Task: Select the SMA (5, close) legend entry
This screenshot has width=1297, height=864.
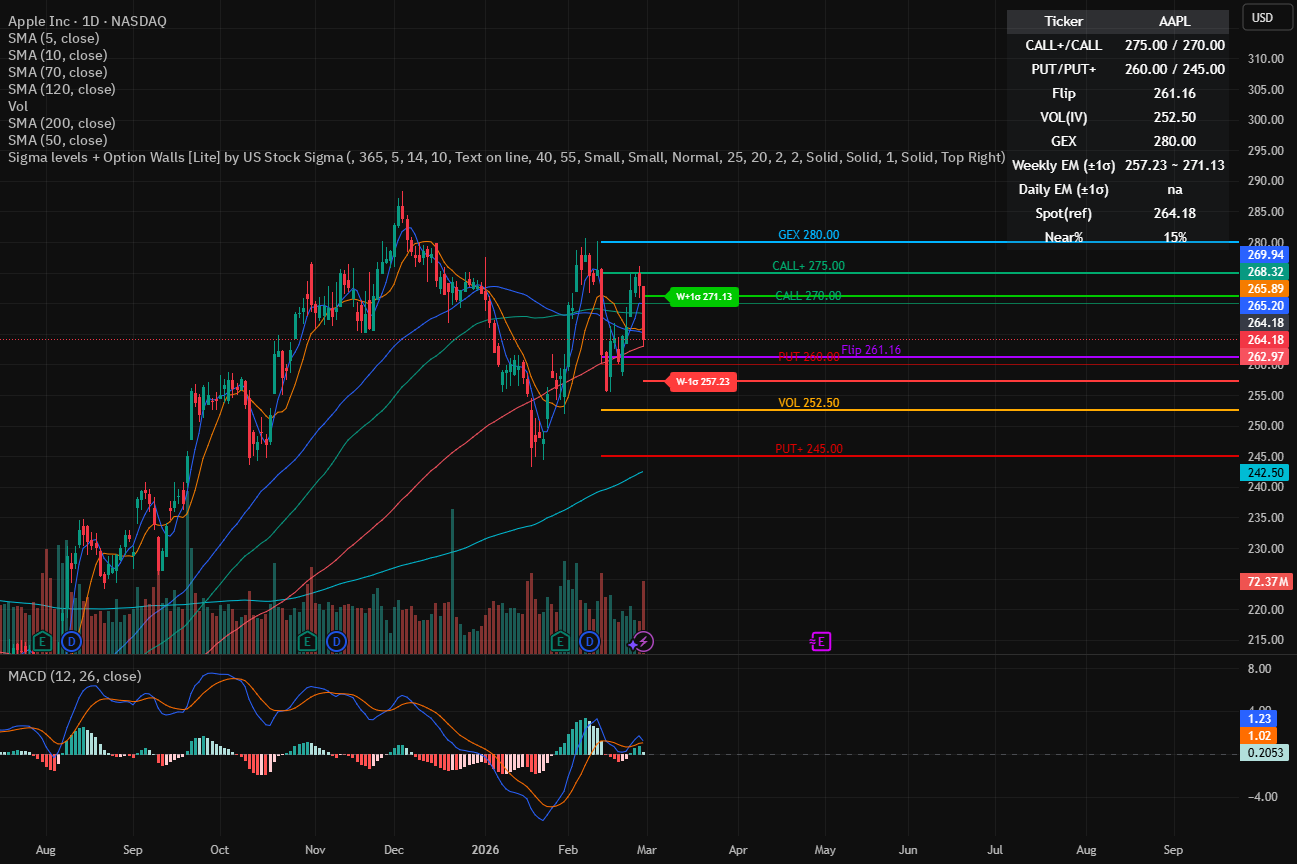Action: (54, 38)
